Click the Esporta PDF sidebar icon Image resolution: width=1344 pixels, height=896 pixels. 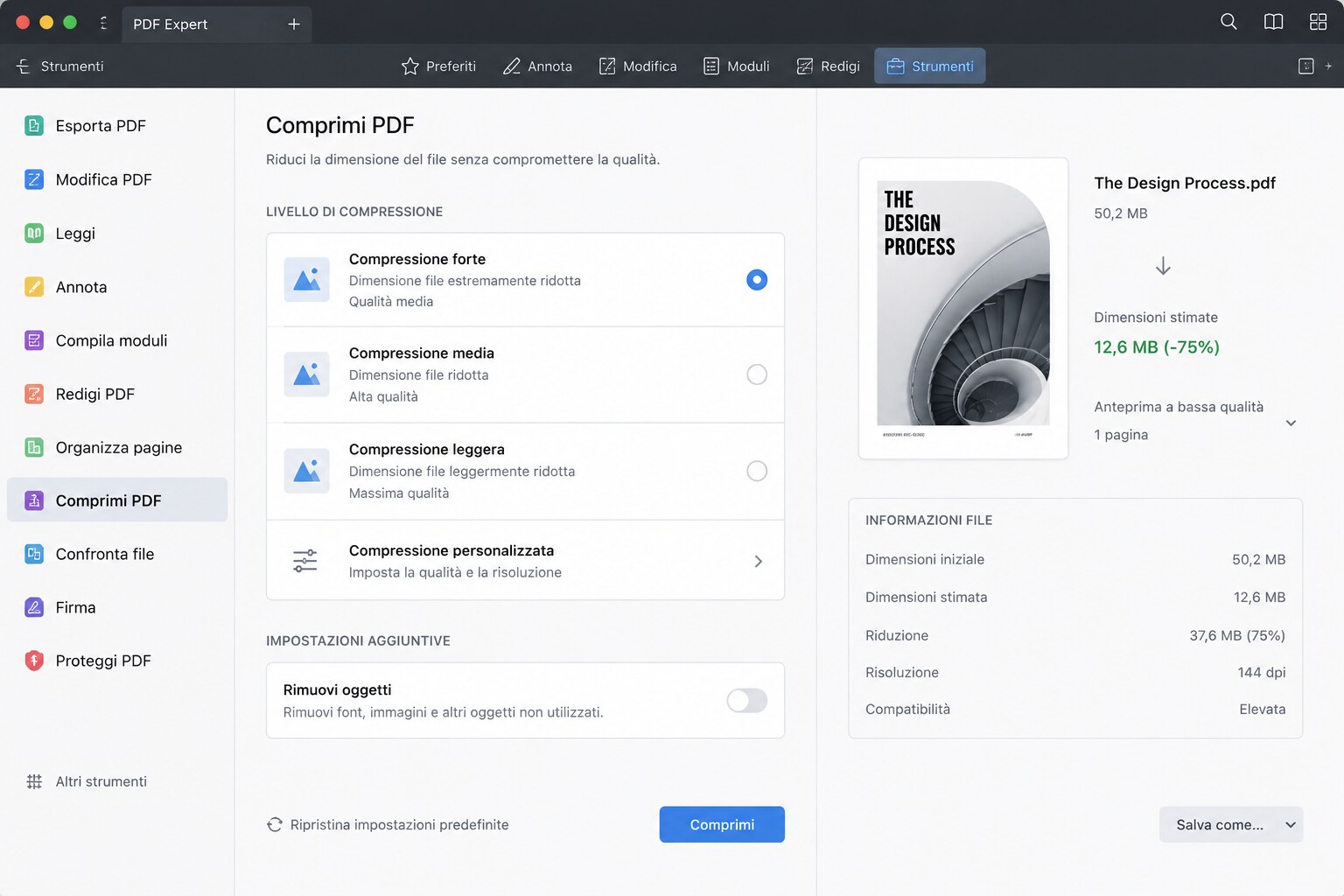pos(34,126)
